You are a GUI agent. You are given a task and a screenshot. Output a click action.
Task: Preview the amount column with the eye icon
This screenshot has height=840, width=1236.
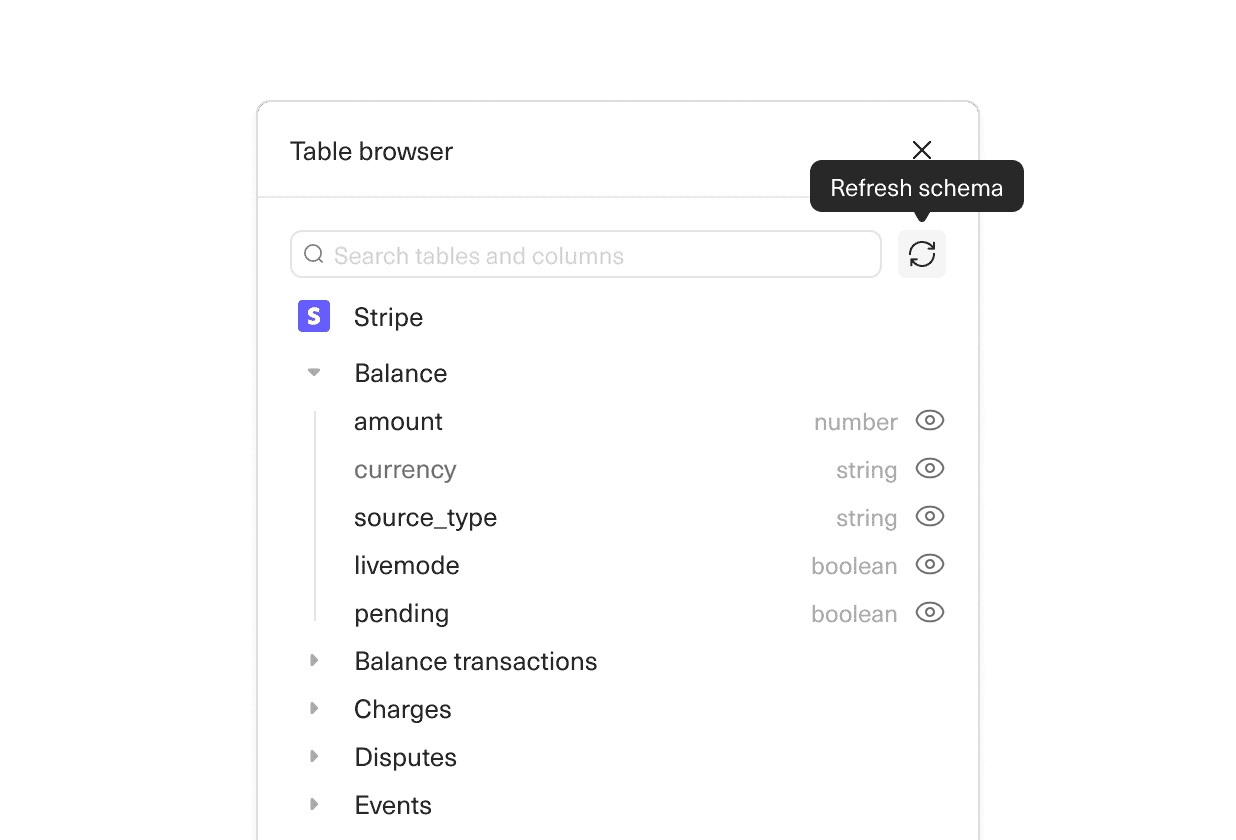[929, 421]
